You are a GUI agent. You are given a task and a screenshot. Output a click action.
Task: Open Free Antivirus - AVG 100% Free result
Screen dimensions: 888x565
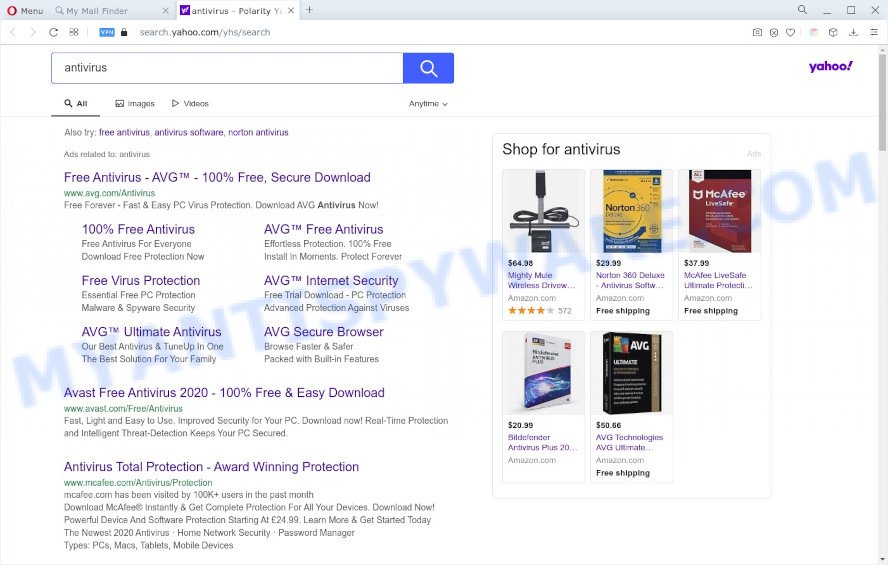click(x=217, y=177)
